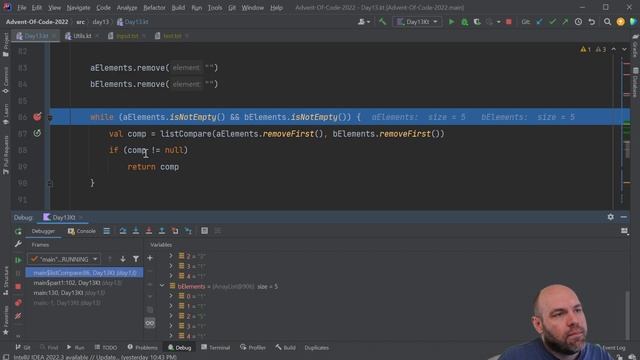Run with Coverage from the toolbar

click(477, 22)
